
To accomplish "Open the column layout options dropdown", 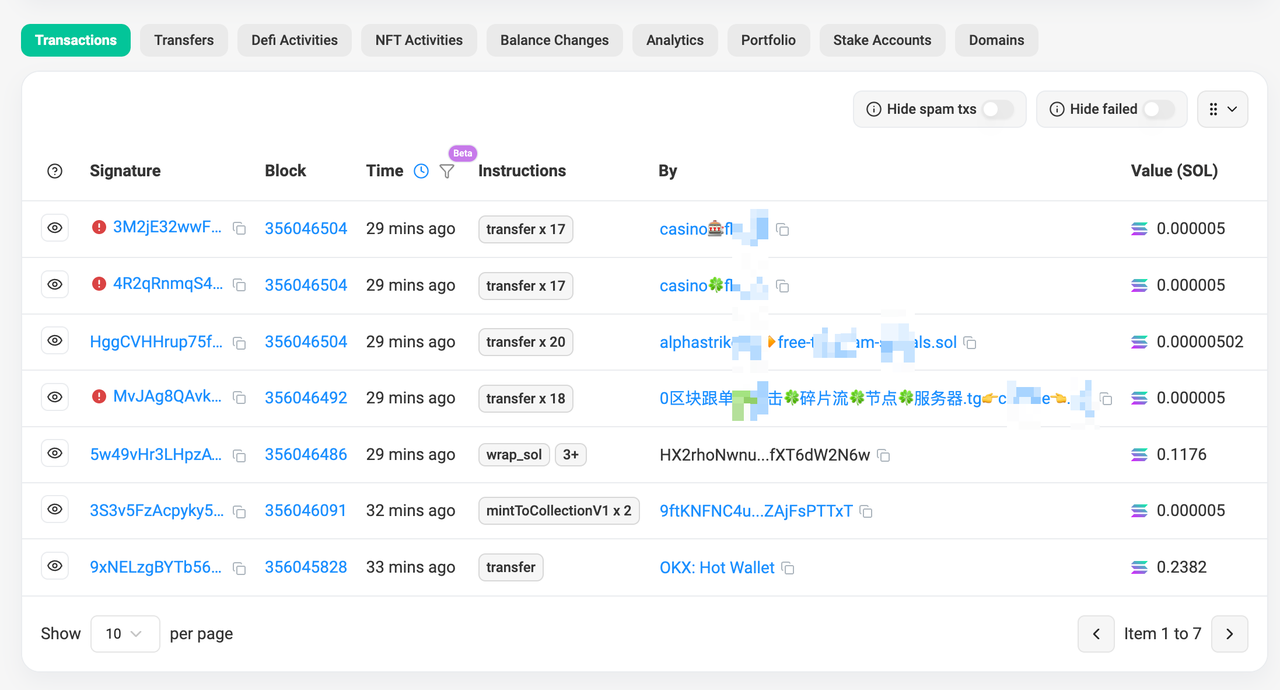I will [x=1222, y=109].
